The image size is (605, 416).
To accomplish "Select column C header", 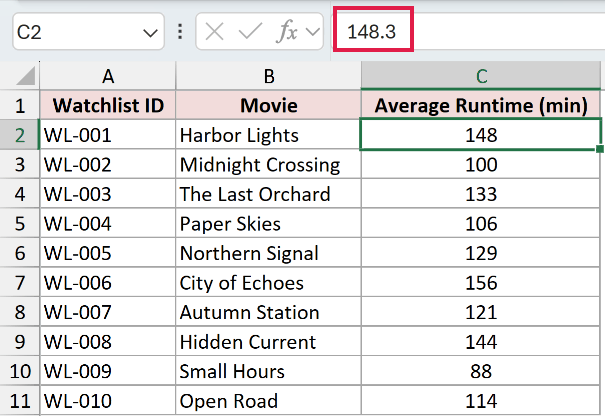I will 481,76.
